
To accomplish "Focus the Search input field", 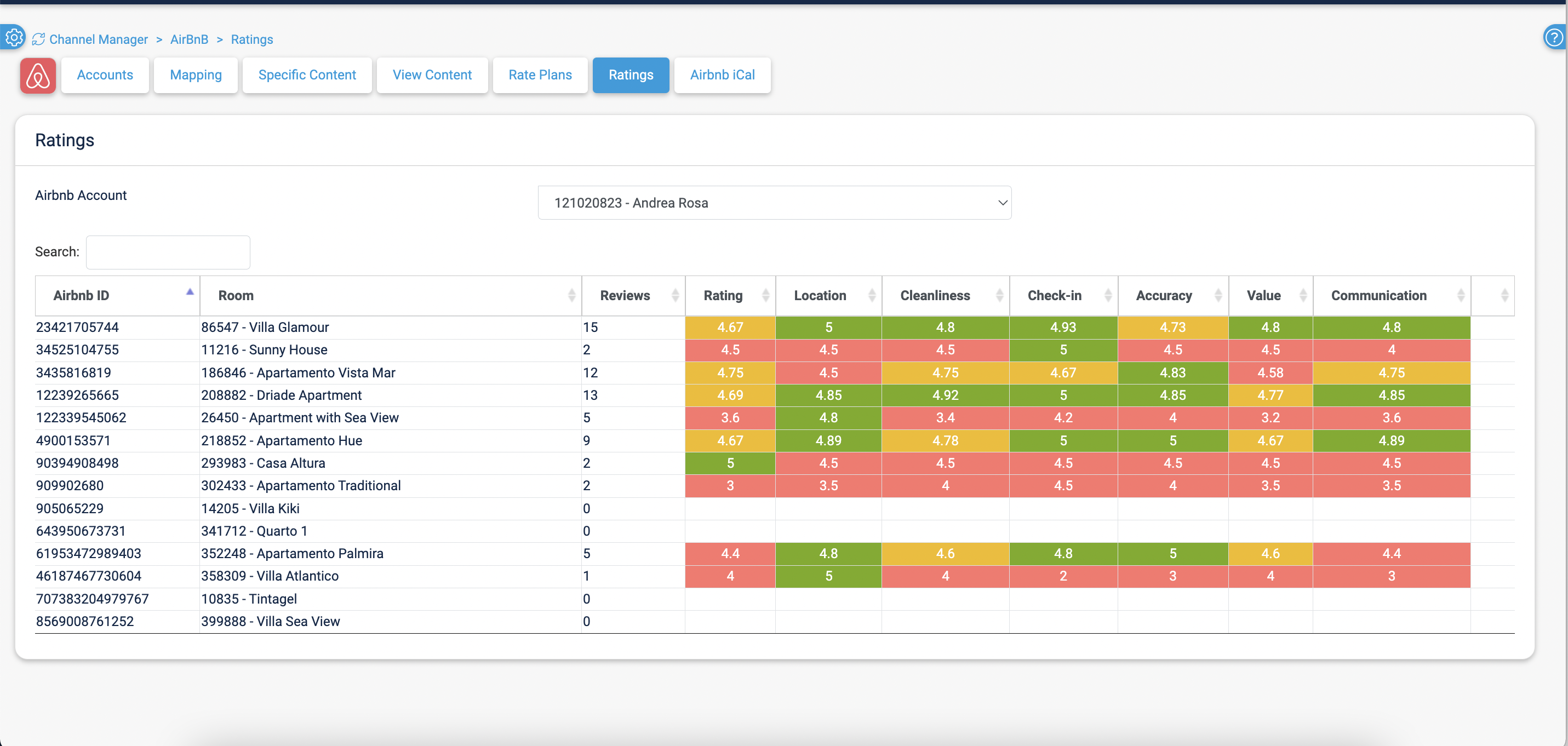I will click(x=168, y=252).
